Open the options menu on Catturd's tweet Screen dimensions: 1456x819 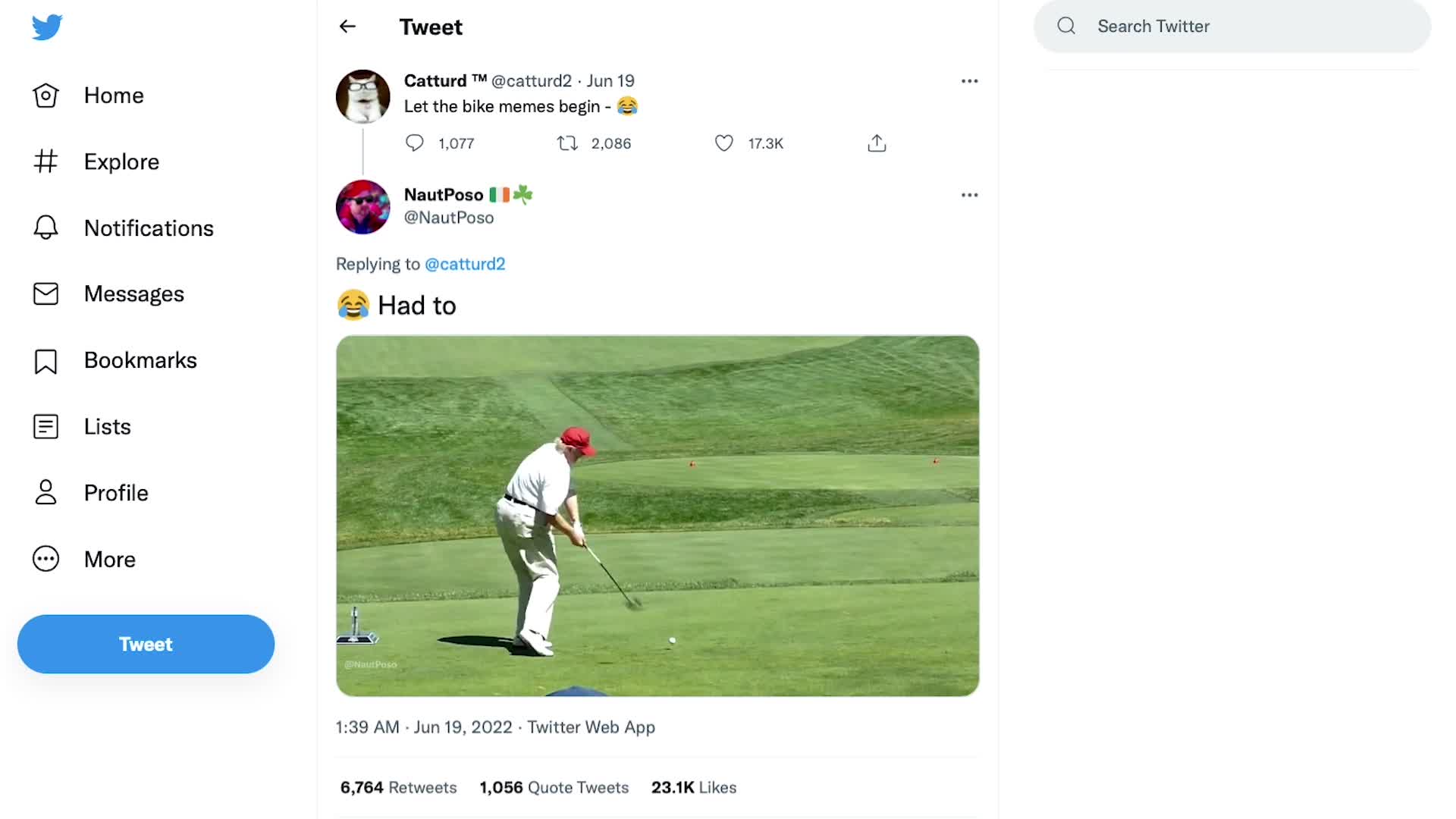pyautogui.click(x=969, y=81)
